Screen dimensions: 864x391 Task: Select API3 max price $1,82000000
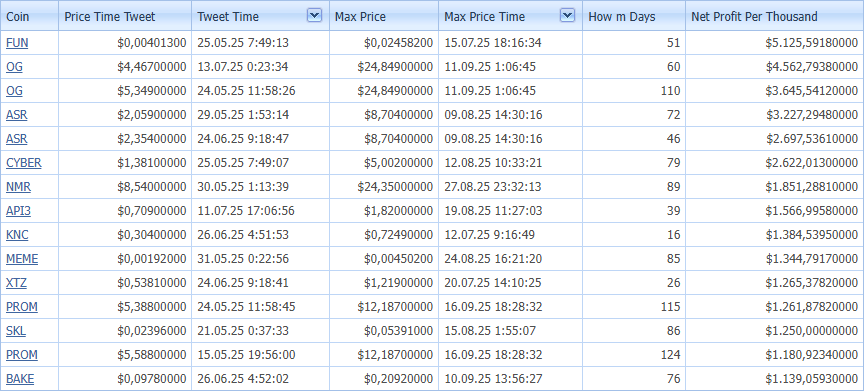click(384, 211)
